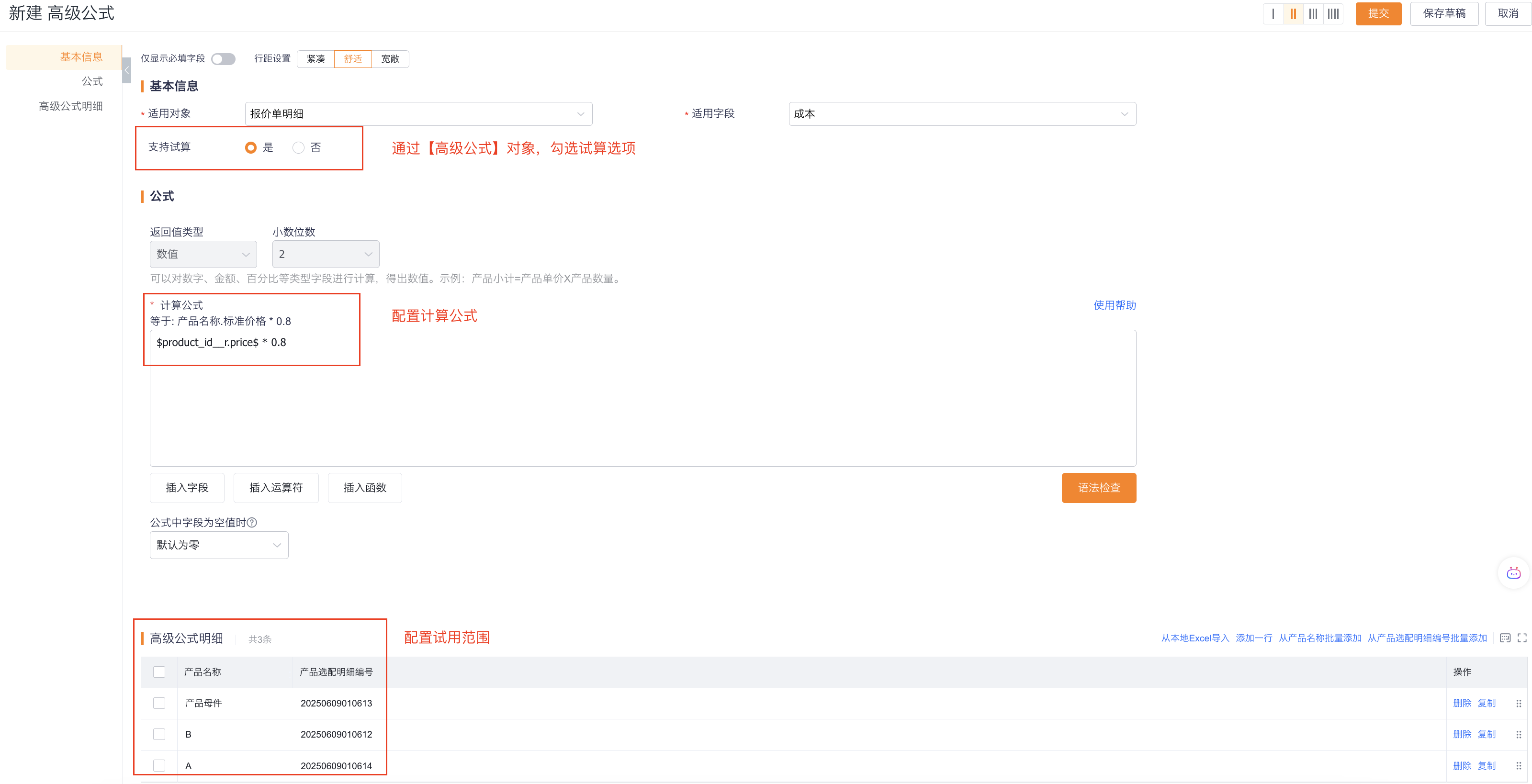
Task: Click 添加一行 link
Action: pos(1254,638)
